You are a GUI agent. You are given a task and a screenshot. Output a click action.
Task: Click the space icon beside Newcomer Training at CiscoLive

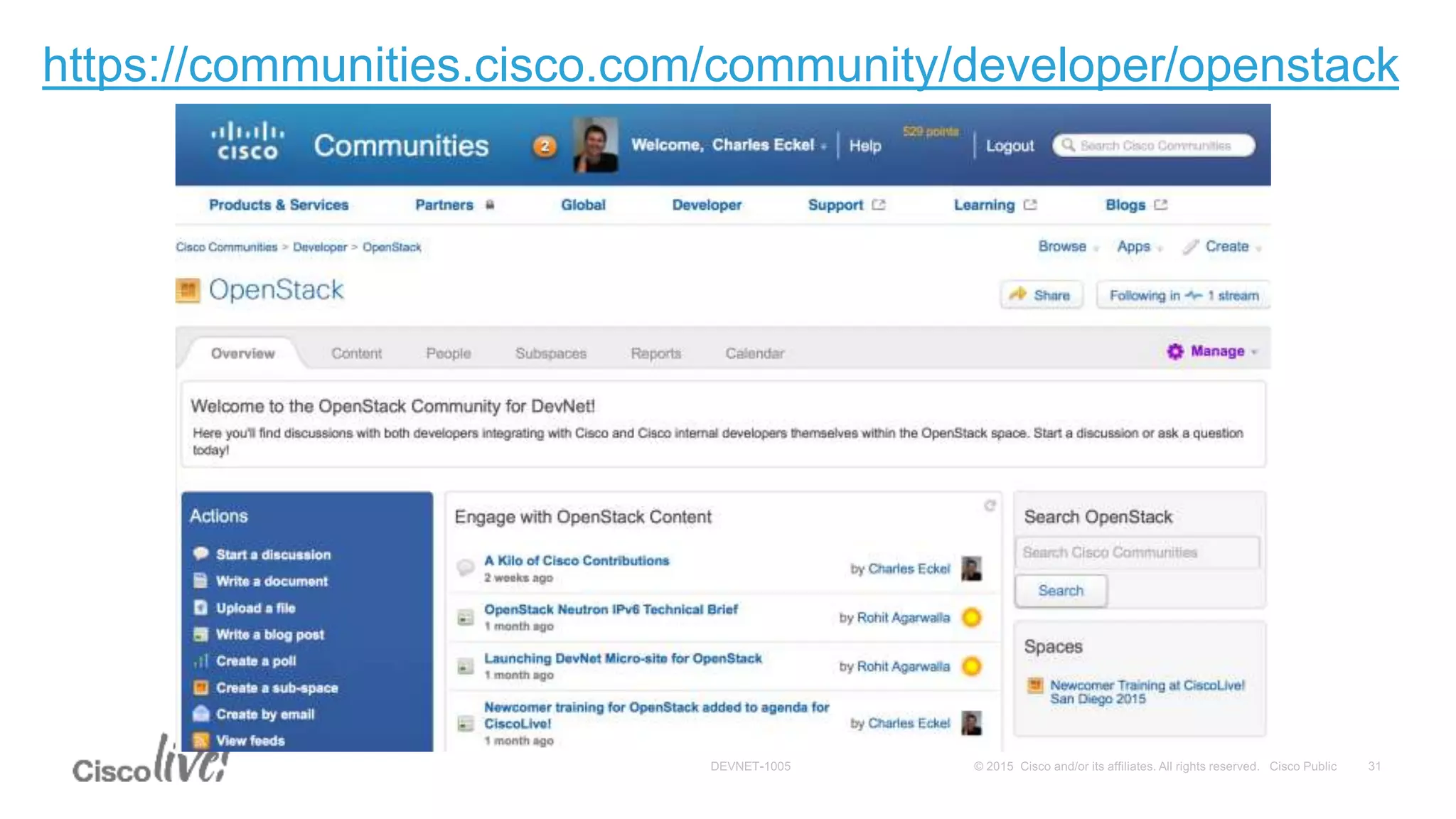coord(1035,685)
